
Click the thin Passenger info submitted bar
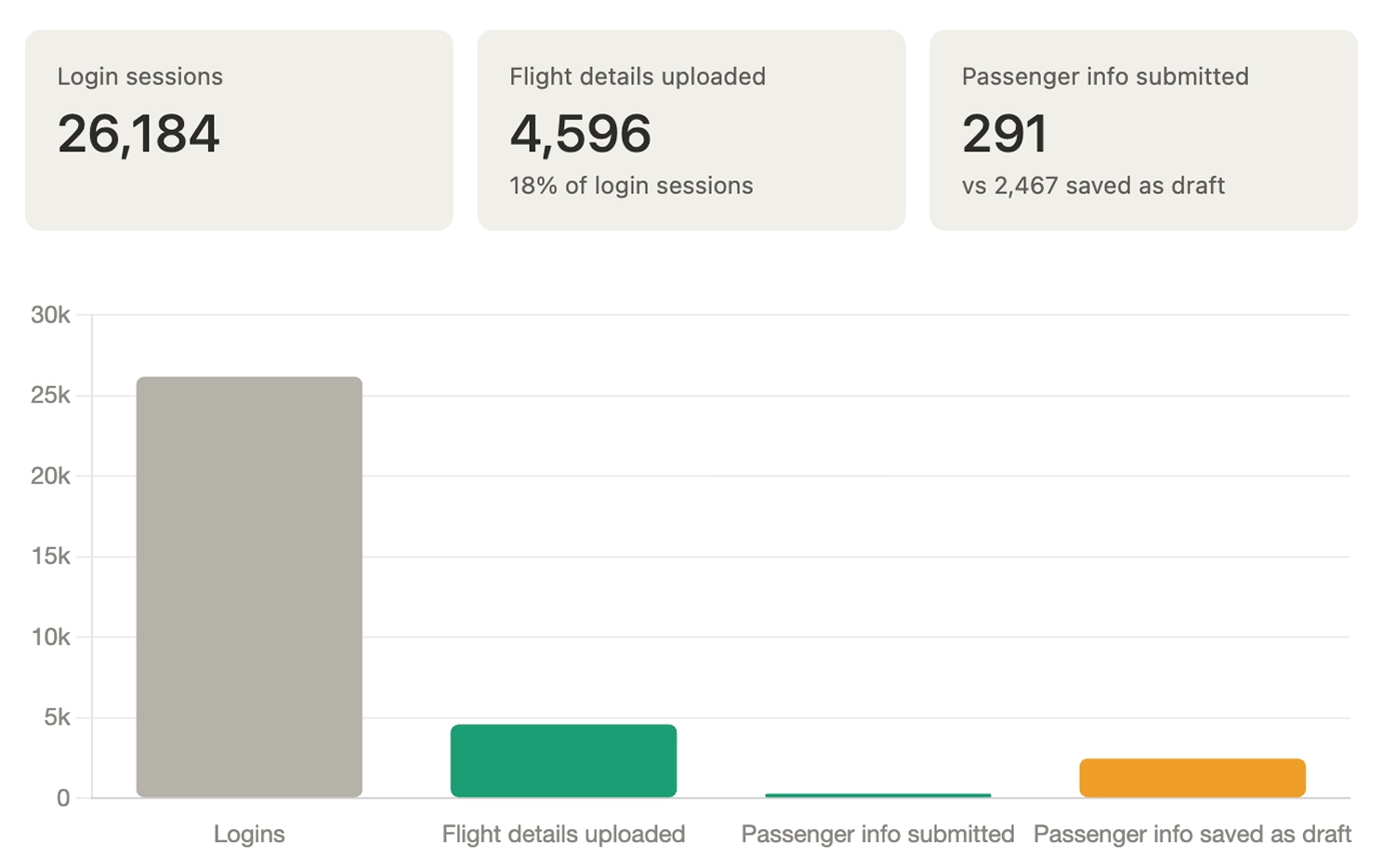(x=877, y=796)
